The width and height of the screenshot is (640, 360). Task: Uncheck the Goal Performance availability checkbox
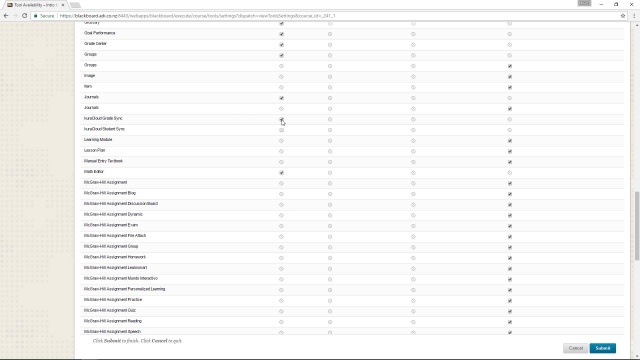click(281, 34)
